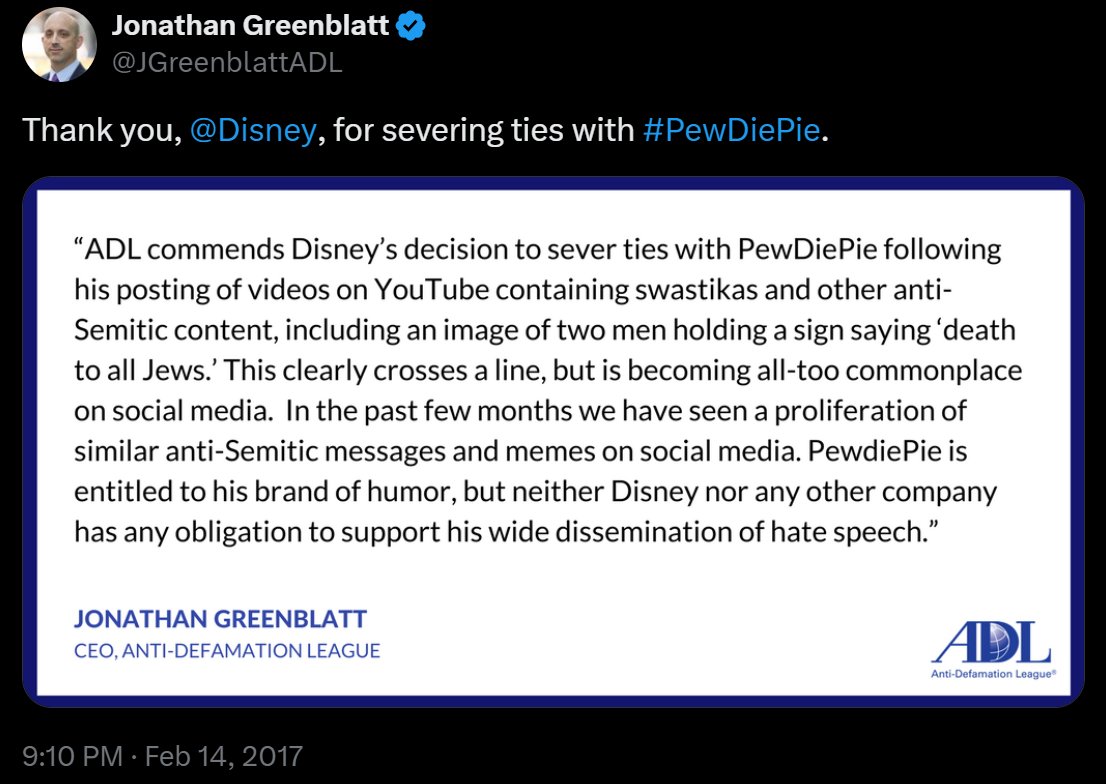1106x784 pixels.
Task: Click the "CEO, ANTI-DEFAMATION LEAGUE" line
Action: 227,650
